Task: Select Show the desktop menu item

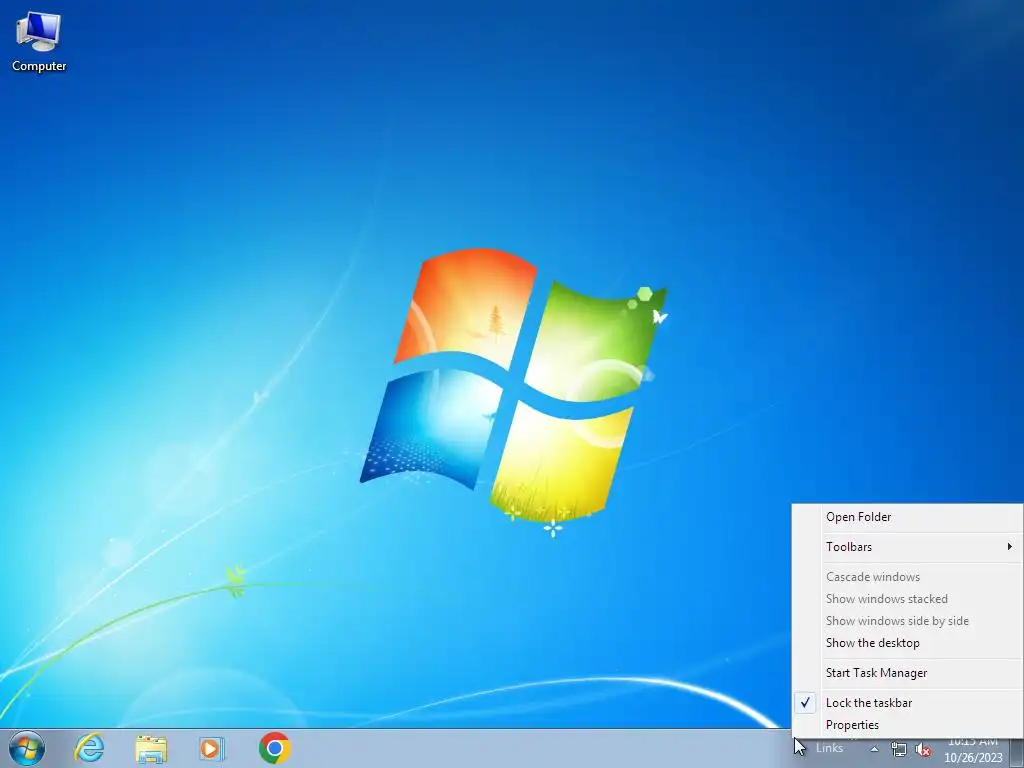Action: (907, 643)
